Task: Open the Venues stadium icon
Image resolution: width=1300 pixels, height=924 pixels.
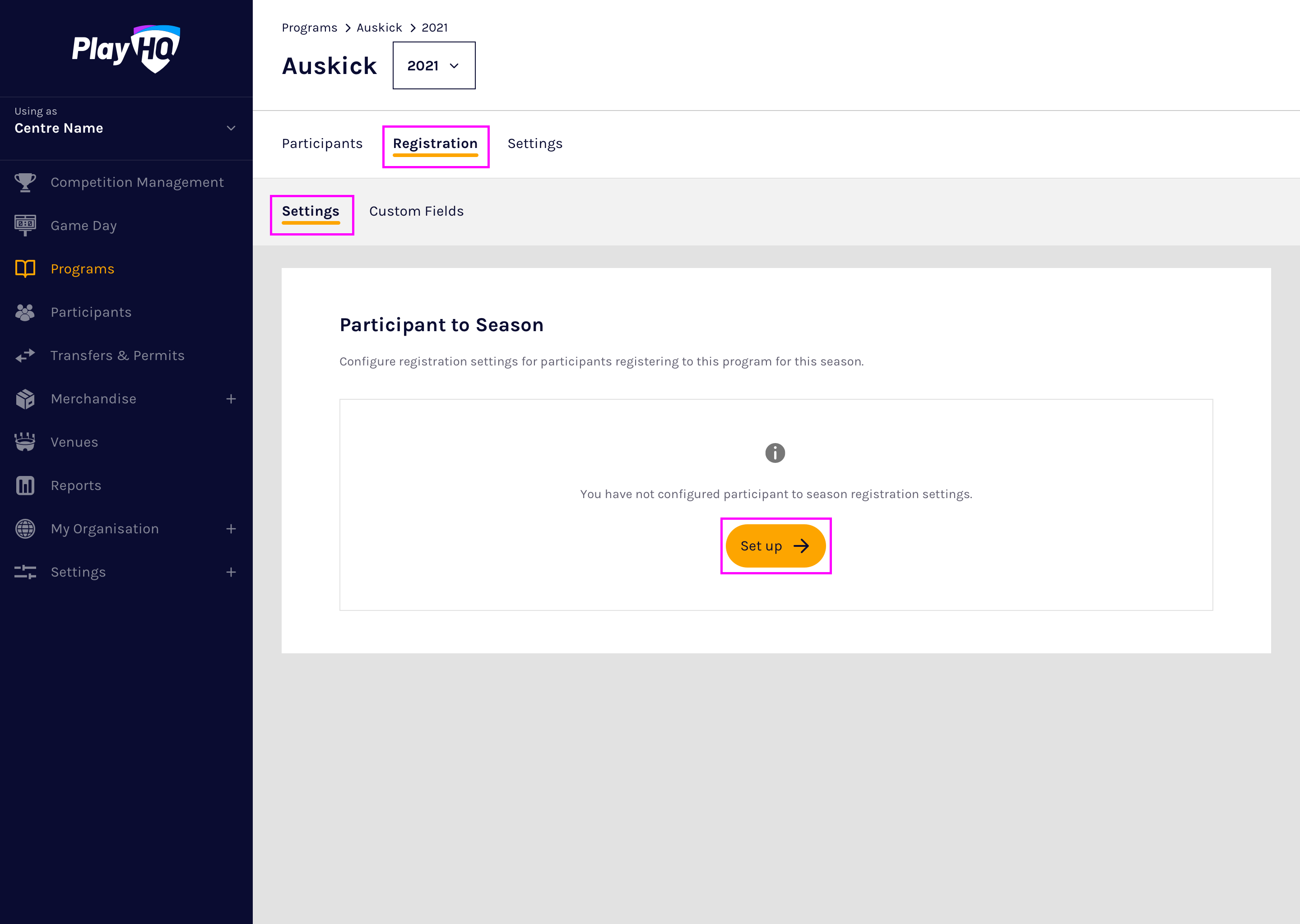Action: pos(25,442)
